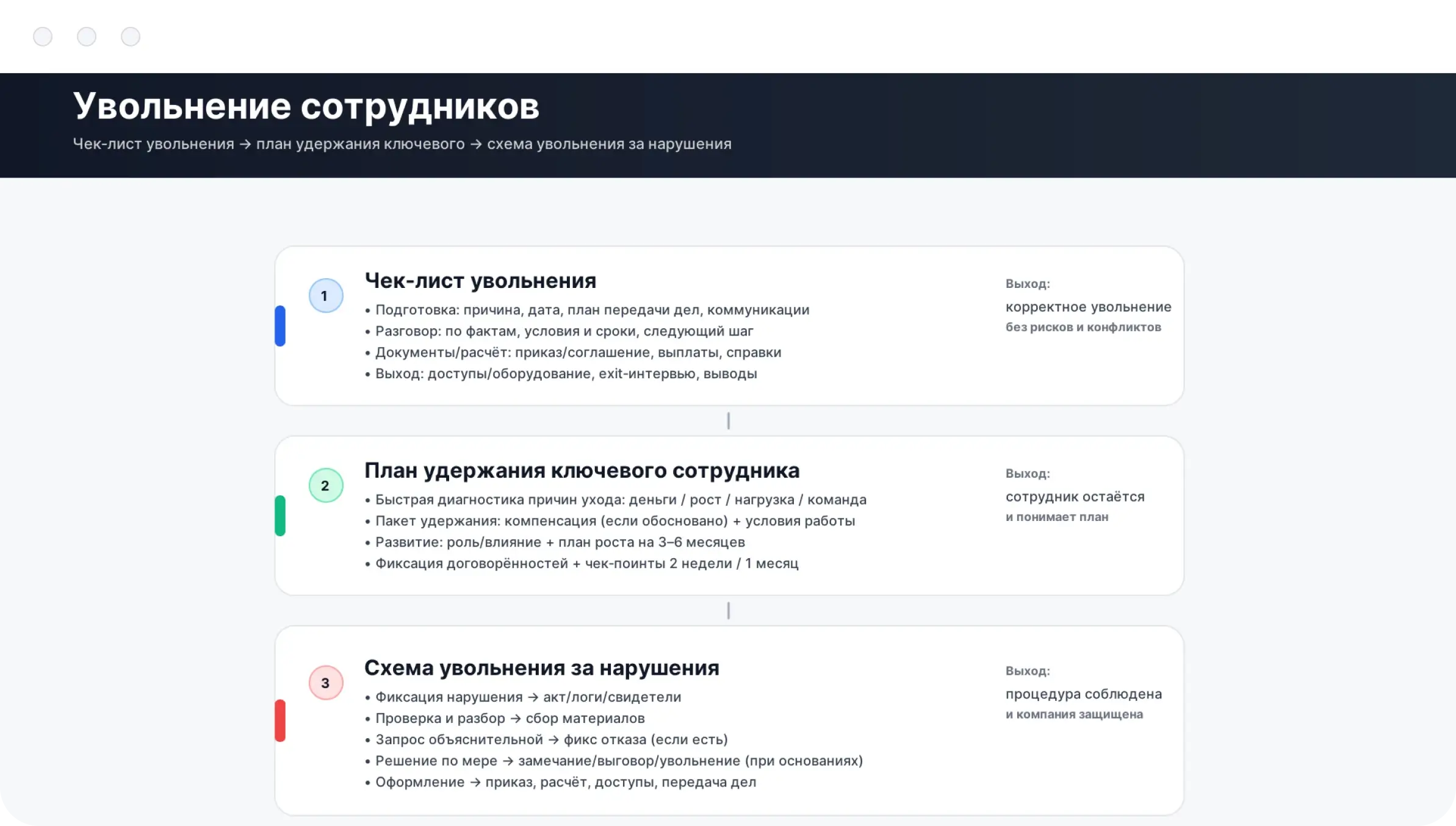Open 'Схема увольнения за нарушения' heading
Screen dimensions: 1456x826
point(541,668)
